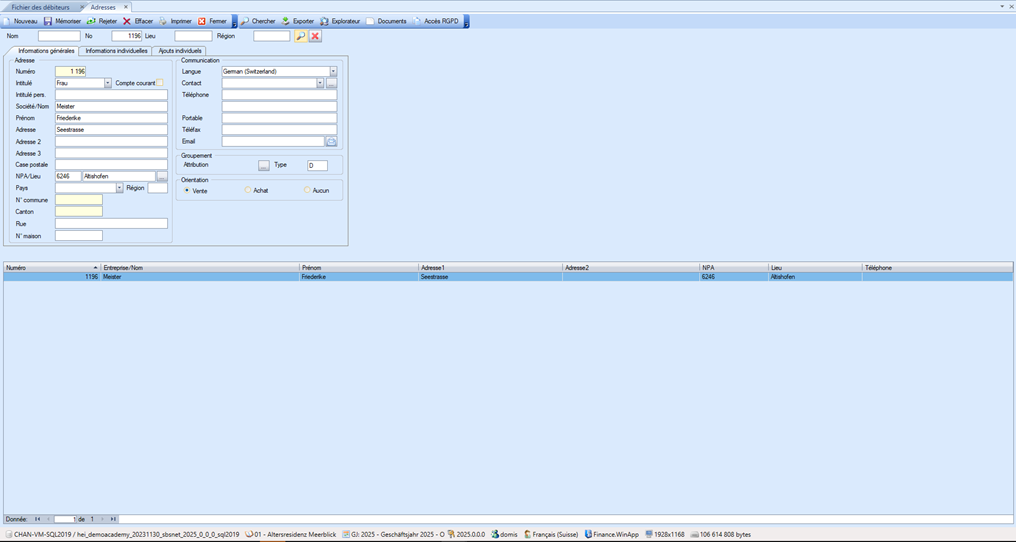
Task: Open Documents from the toolbar
Action: click(386, 21)
